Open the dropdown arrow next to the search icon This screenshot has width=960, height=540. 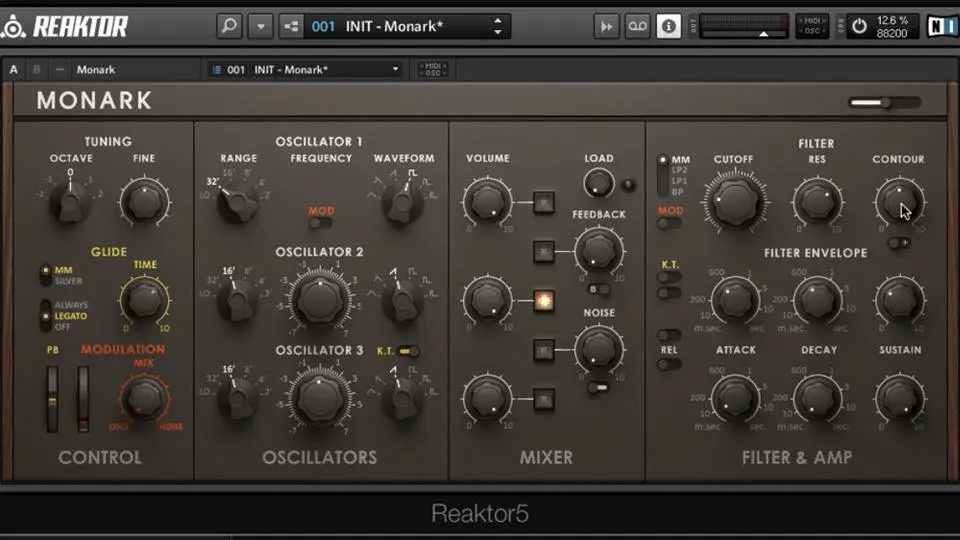(261, 26)
